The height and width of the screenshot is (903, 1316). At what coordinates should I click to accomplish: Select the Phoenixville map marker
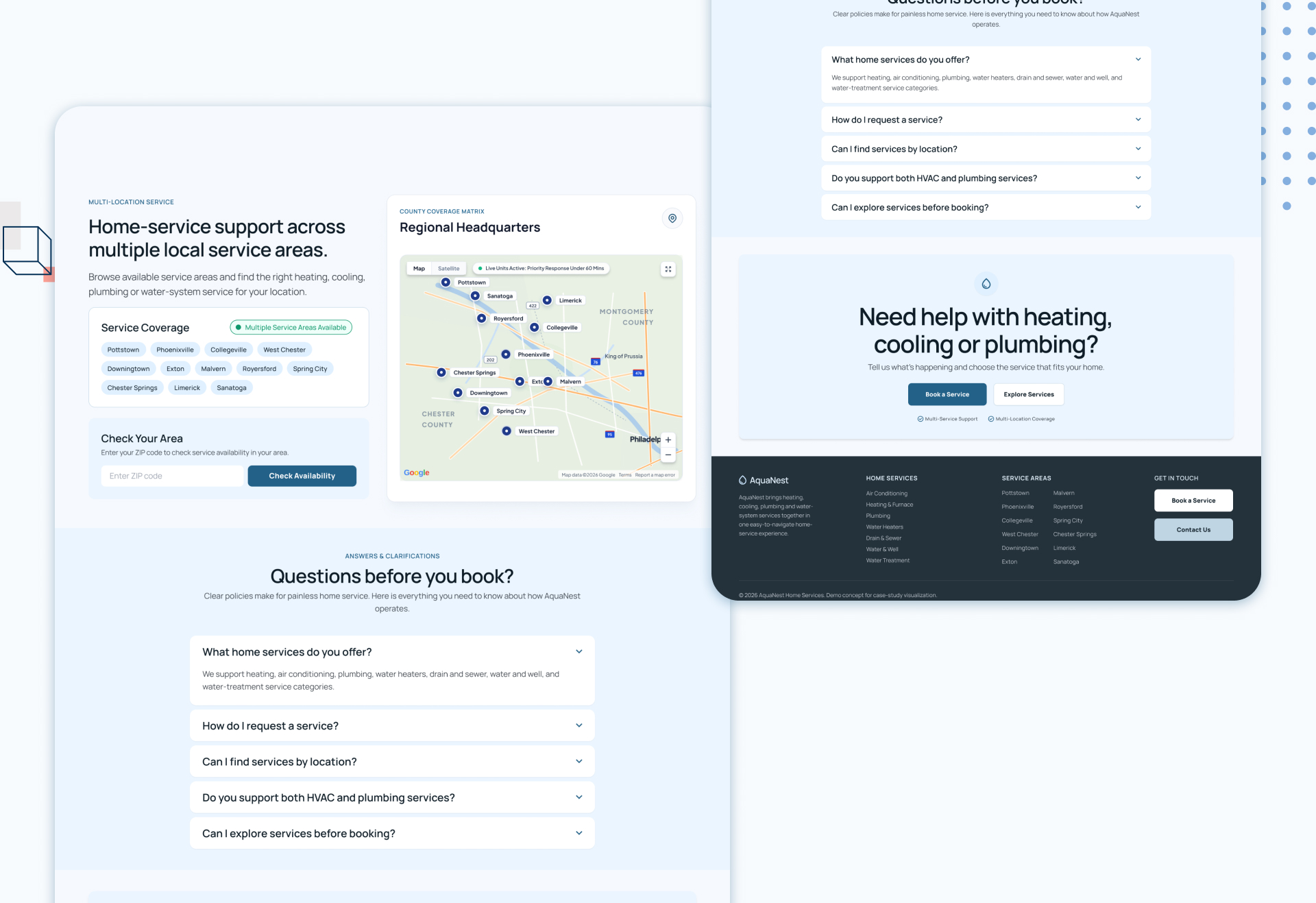point(506,354)
